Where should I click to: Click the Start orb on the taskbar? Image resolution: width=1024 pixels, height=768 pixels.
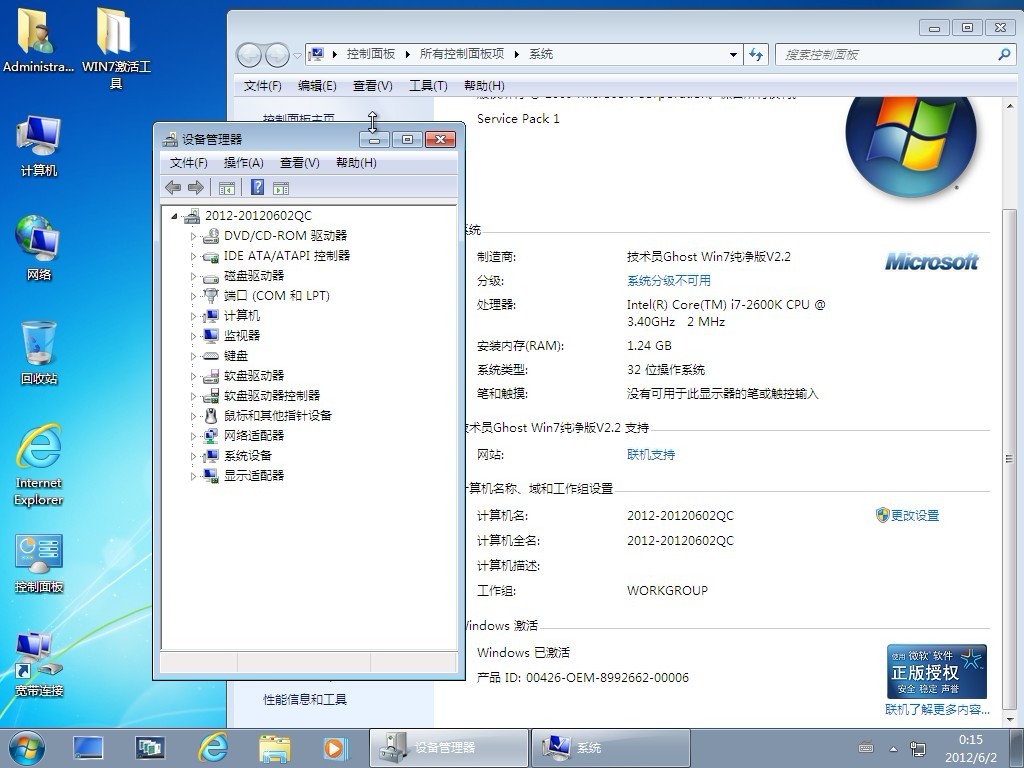pos(27,748)
